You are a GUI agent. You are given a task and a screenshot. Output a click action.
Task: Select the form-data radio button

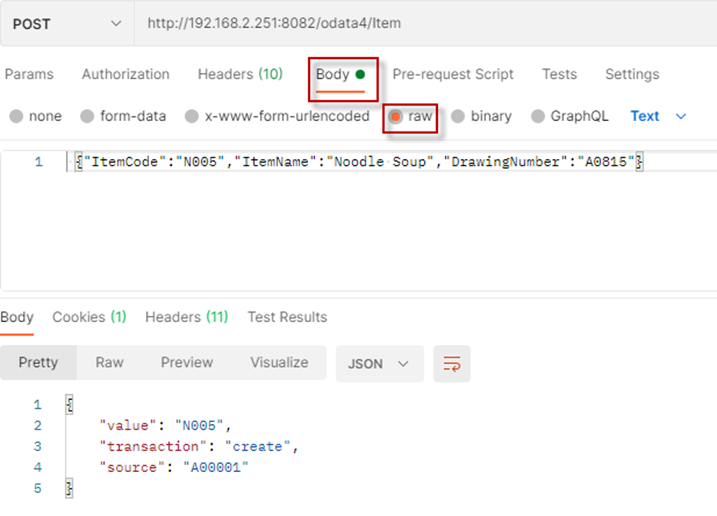(123, 116)
